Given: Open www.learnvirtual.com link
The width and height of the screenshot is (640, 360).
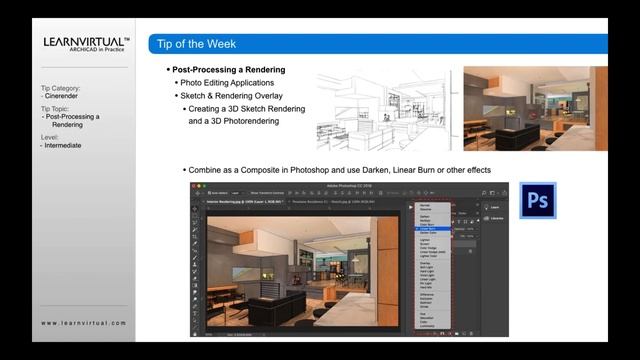Looking at the screenshot, I should tap(84, 323).
